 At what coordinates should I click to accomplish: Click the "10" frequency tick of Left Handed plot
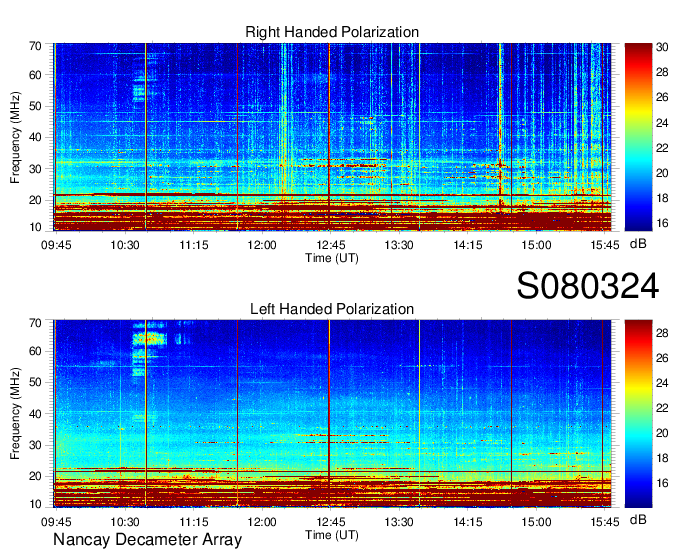click(35, 504)
